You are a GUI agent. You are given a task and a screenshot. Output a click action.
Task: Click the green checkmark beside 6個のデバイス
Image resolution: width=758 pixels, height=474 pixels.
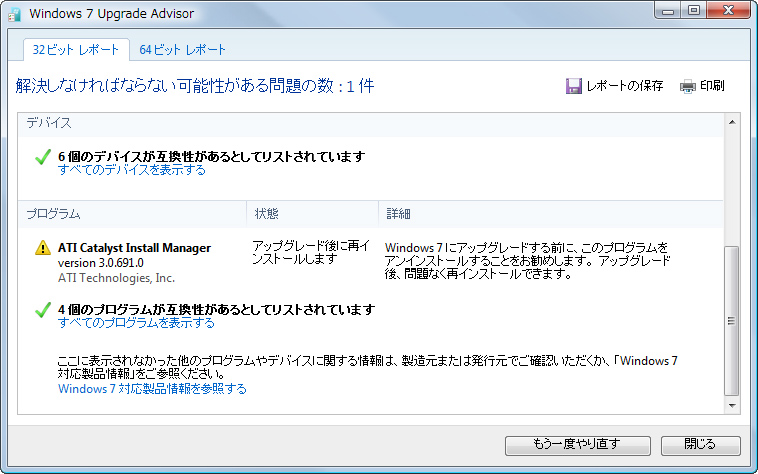[x=43, y=157]
